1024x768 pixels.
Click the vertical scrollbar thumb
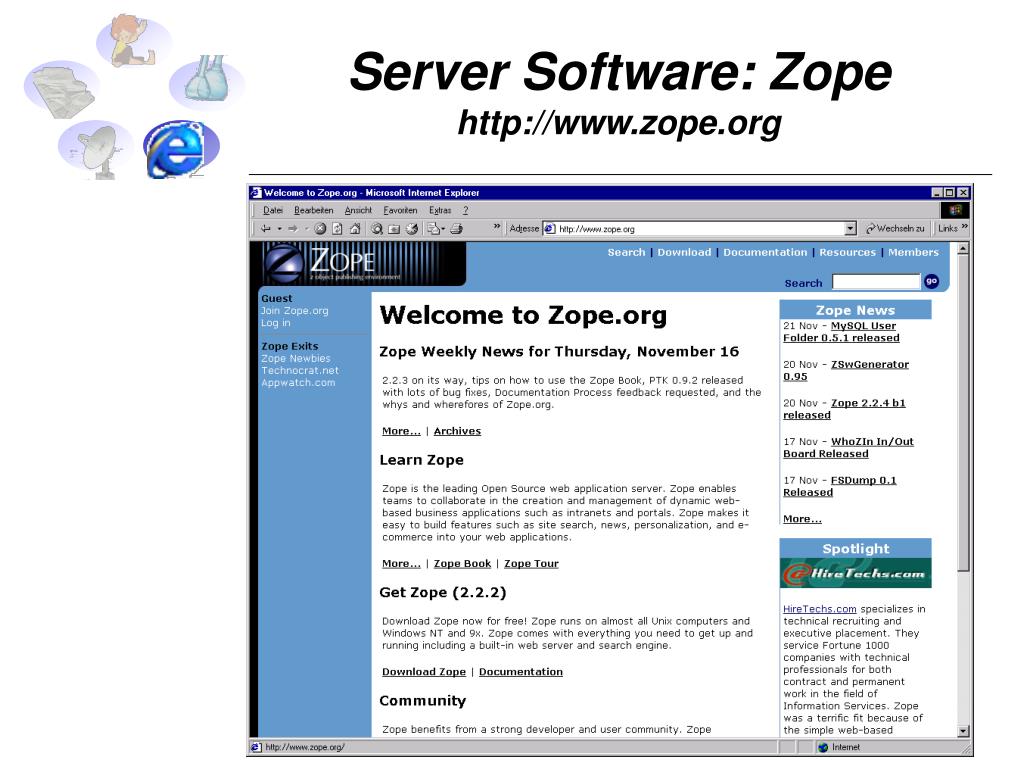click(x=963, y=413)
